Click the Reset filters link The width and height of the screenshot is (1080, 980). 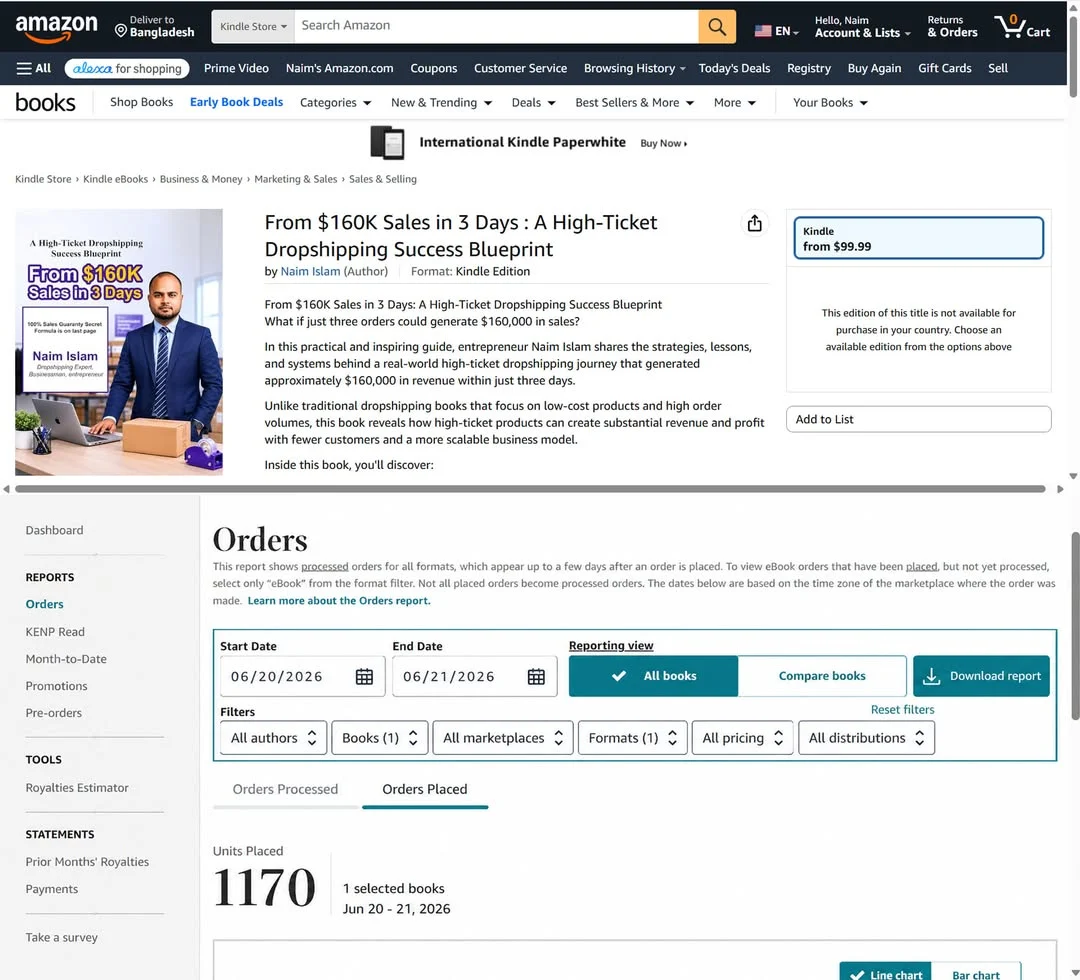click(x=902, y=709)
